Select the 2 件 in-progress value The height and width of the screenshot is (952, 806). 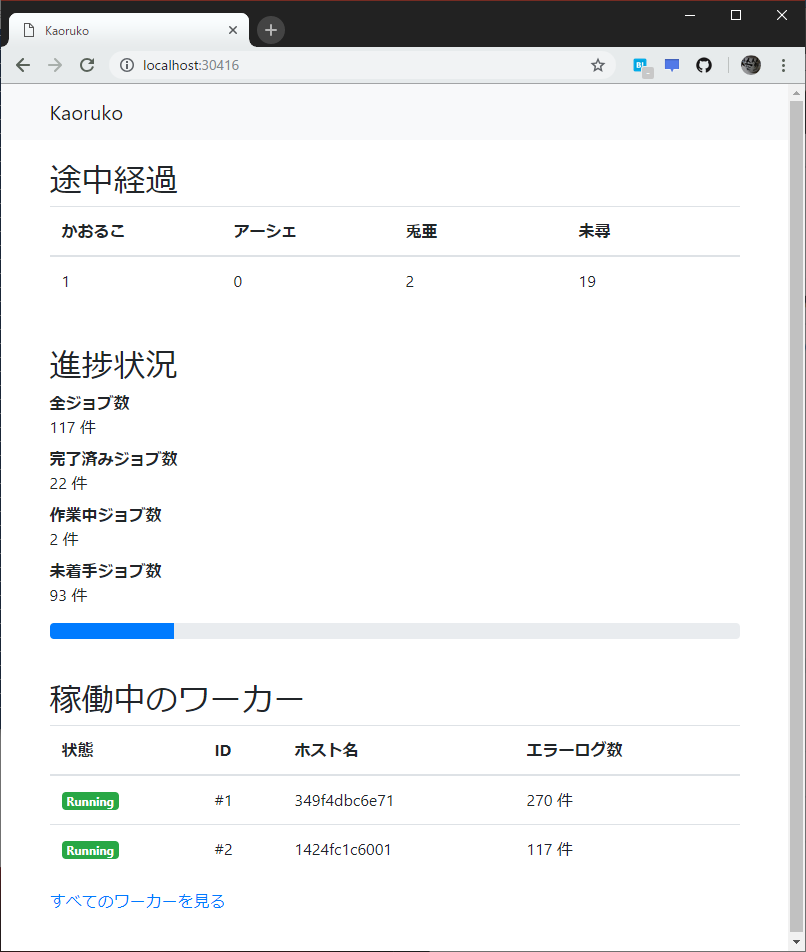[x=64, y=540]
